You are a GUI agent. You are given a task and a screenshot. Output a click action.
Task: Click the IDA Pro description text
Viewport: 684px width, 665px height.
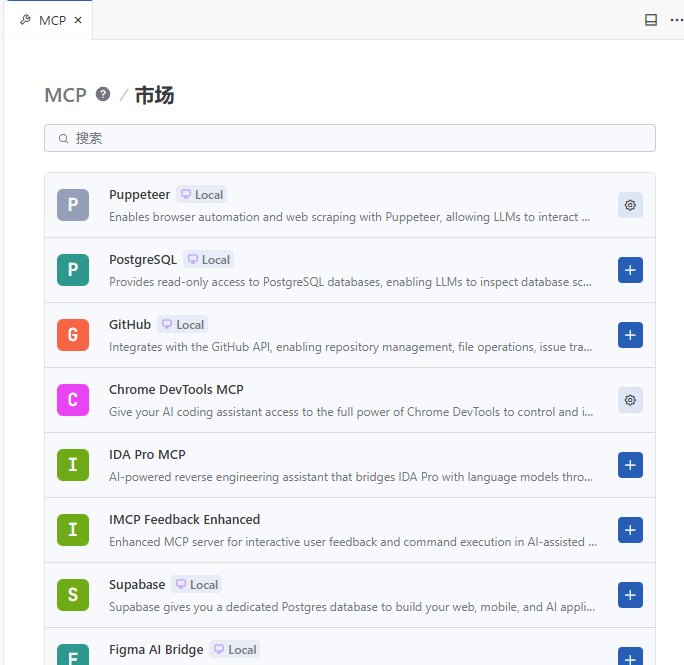click(x=351, y=477)
